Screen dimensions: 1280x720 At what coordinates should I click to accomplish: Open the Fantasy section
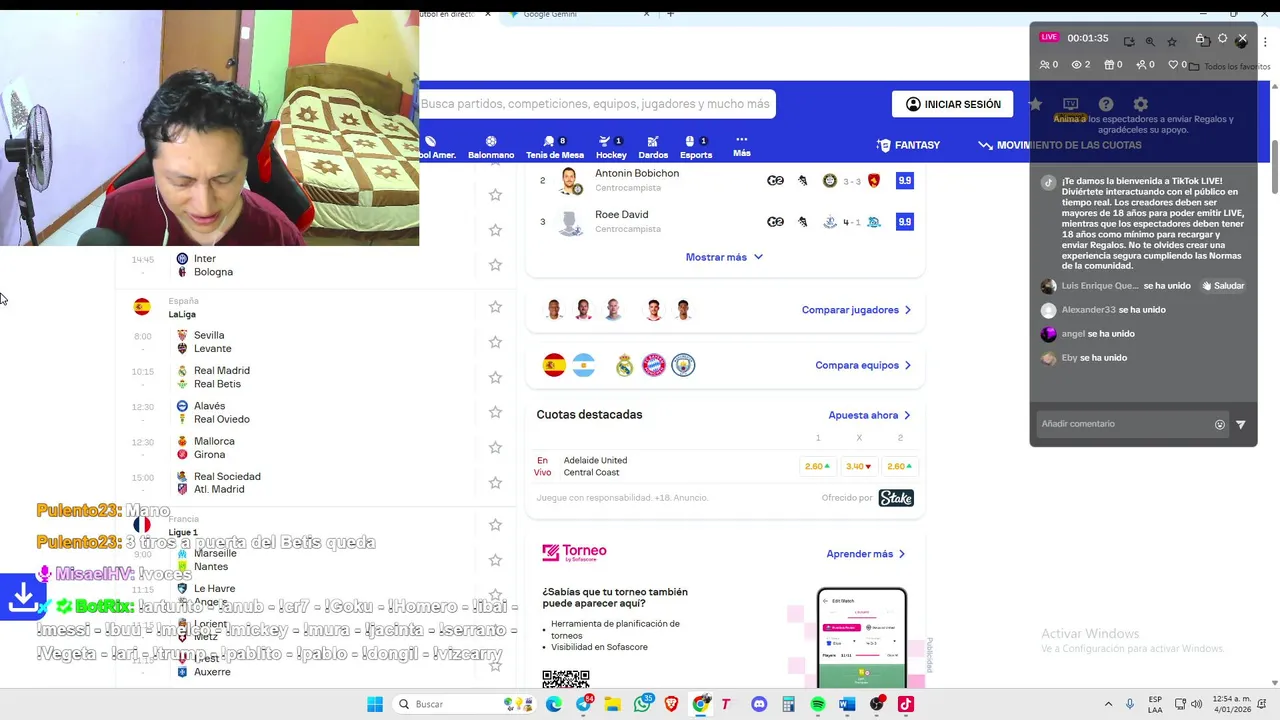coord(908,145)
